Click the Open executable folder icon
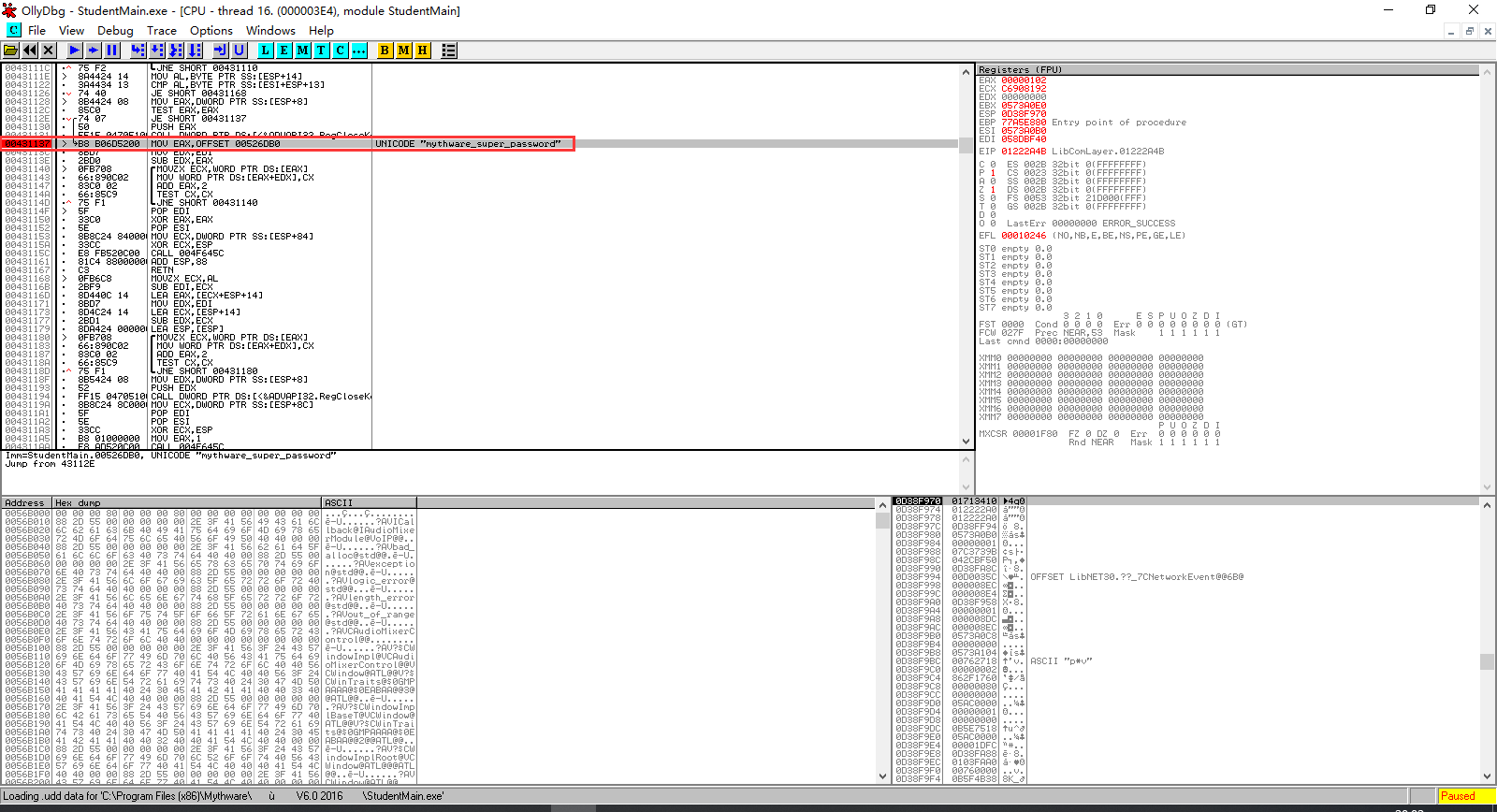1497x812 pixels. 11,51
